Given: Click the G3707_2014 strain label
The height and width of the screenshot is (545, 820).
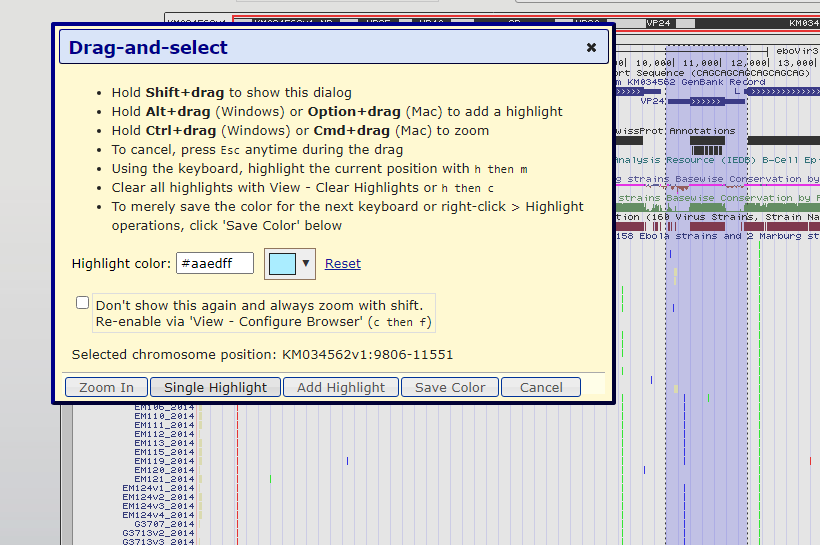Looking at the screenshot, I should (164, 524).
